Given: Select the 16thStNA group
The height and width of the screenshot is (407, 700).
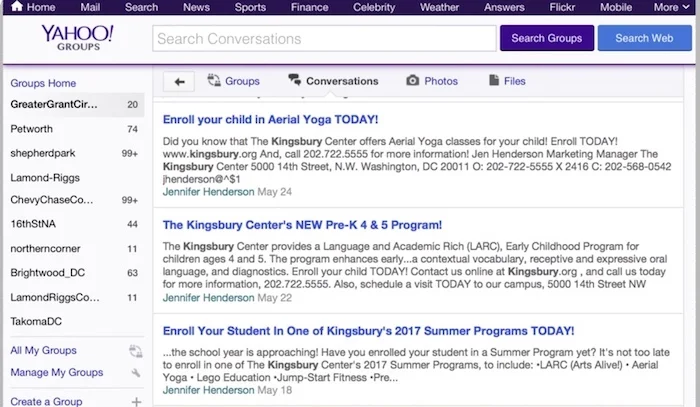Looking at the screenshot, I should pos(33,224).
